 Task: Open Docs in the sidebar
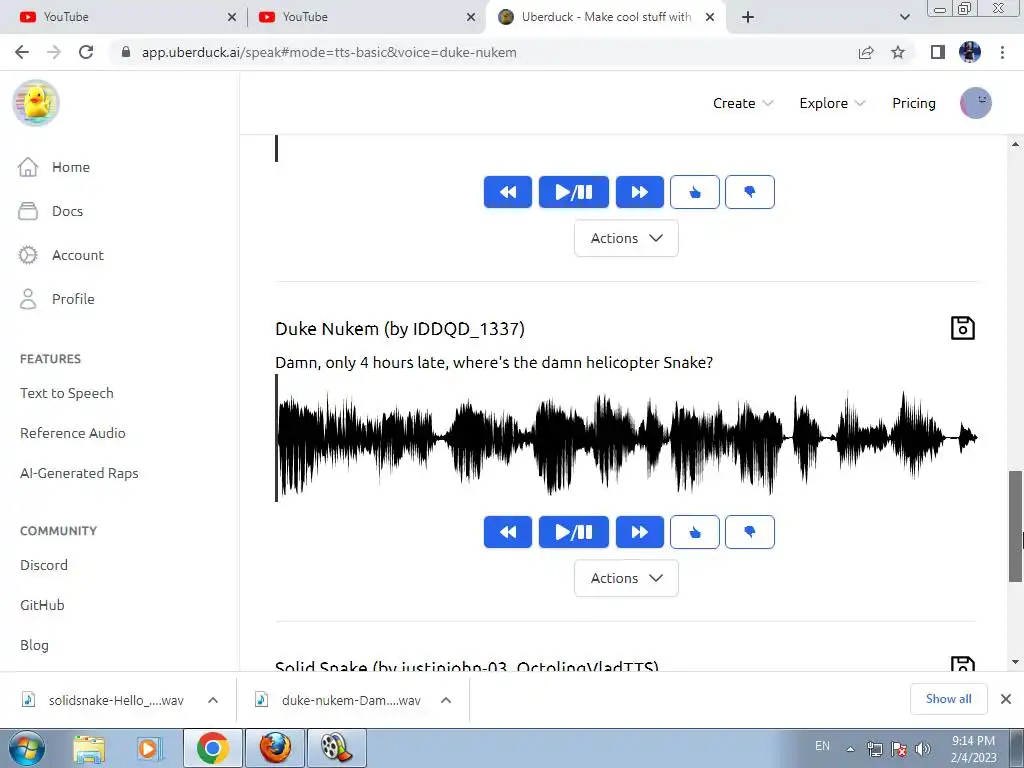50,211
